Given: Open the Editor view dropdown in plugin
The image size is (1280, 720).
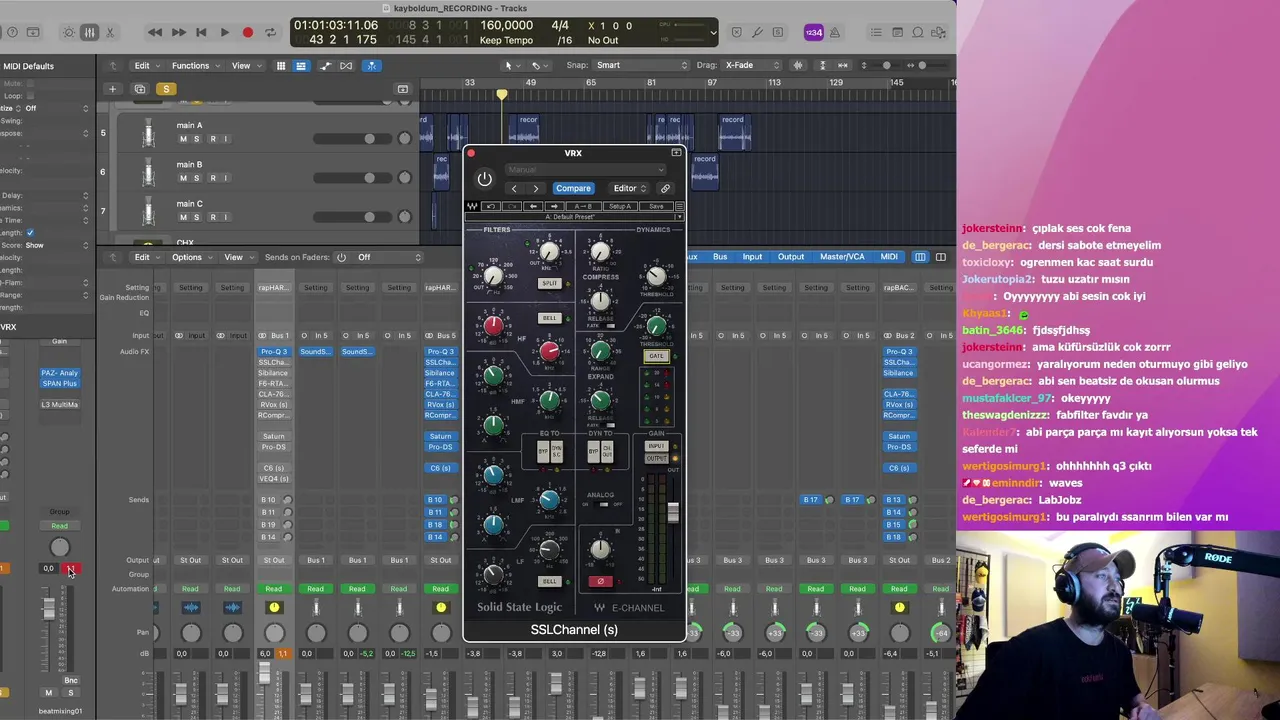Looking at the screenshot, I should [x=629, y=188].
